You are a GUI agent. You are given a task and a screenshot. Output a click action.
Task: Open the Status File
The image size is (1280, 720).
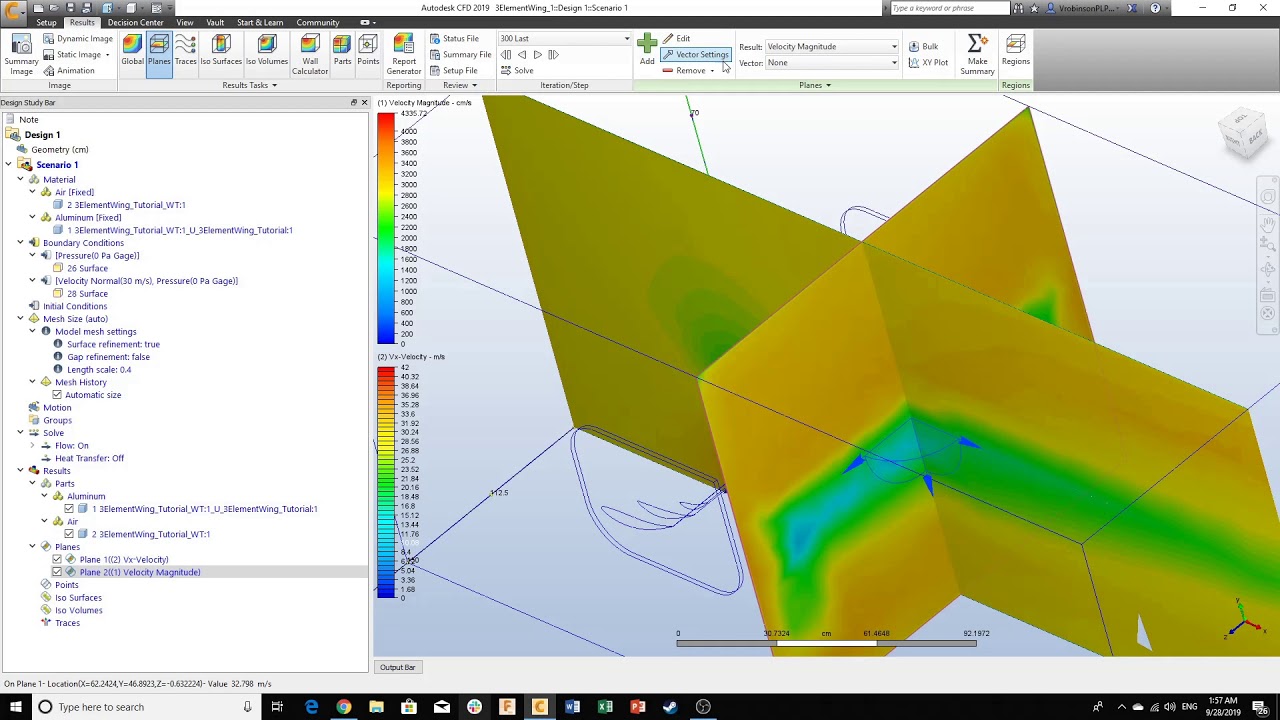(x=454, y=39)
